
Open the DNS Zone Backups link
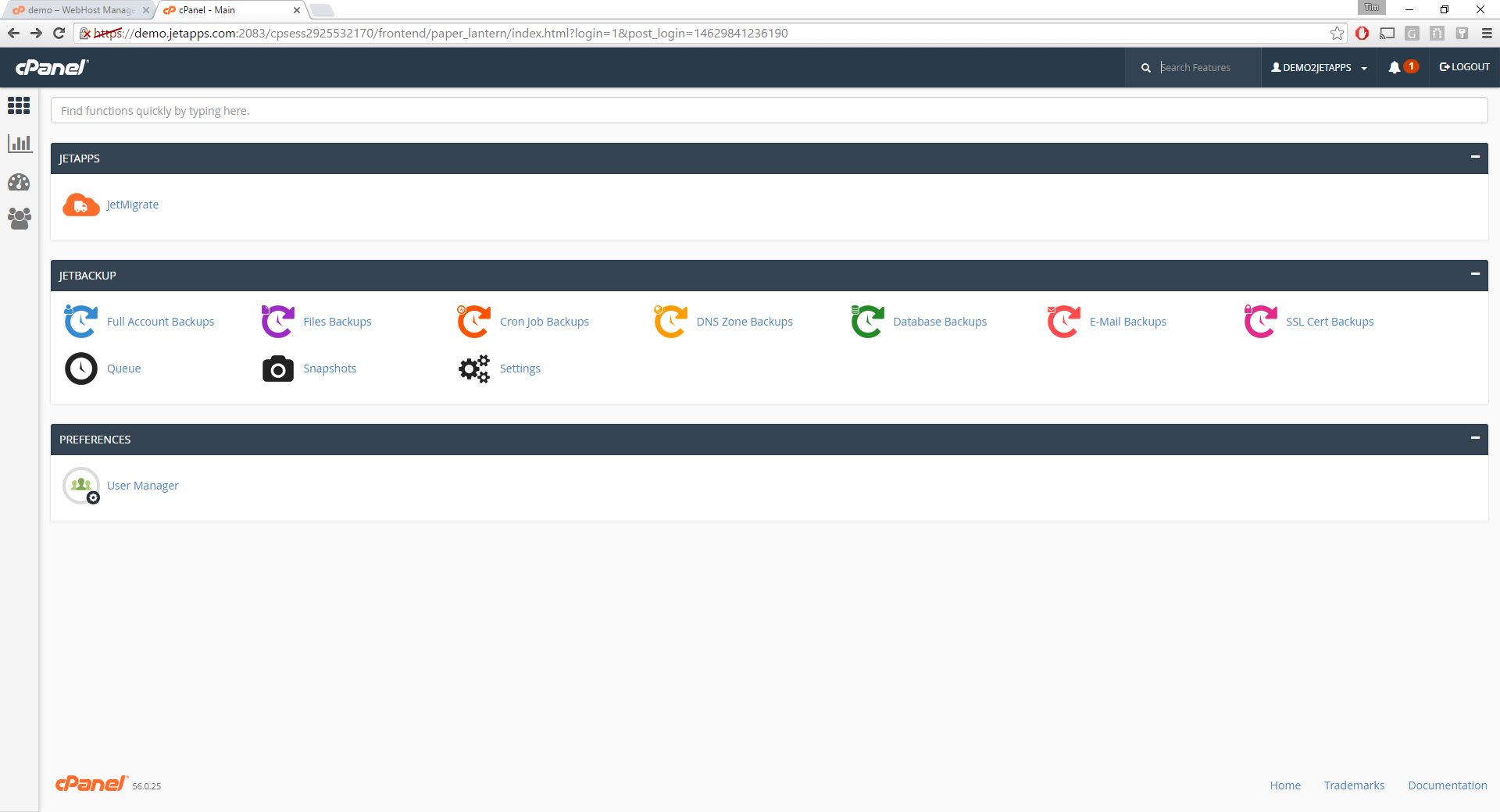click(745, 322)
